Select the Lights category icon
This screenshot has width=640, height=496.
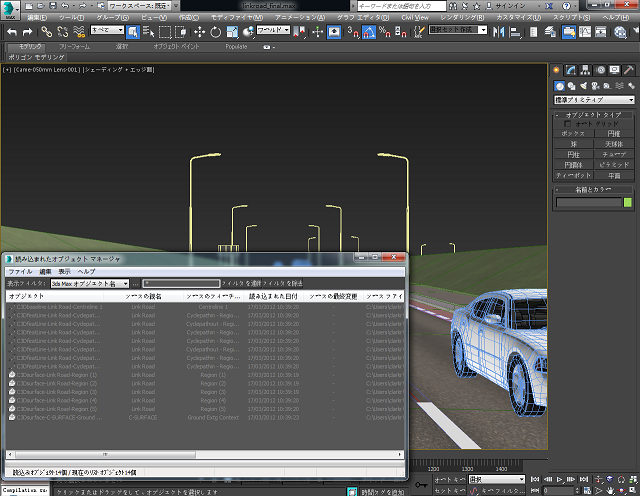(x=582, y=85)
